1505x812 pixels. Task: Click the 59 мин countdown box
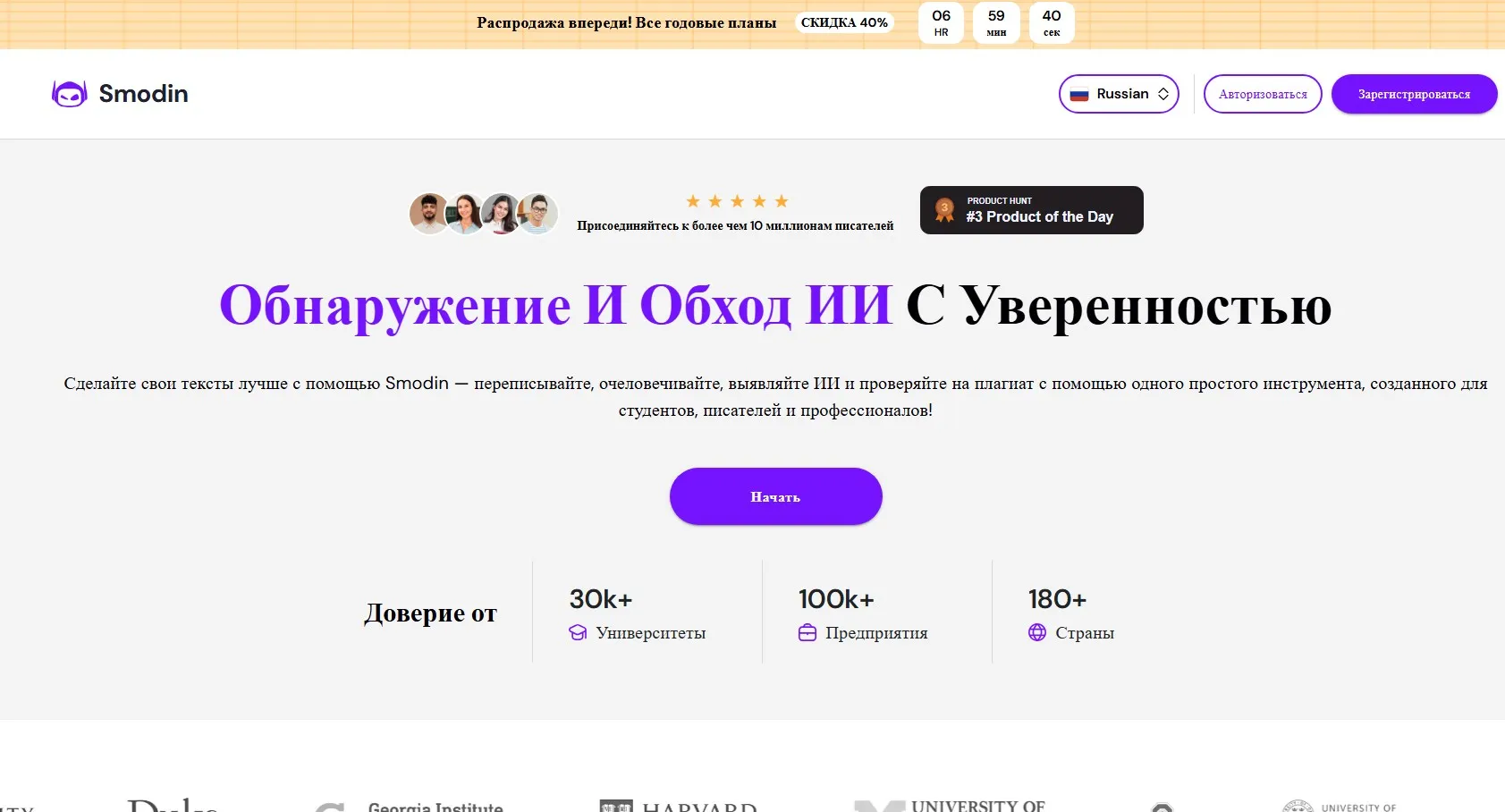(x=996, y=22)
